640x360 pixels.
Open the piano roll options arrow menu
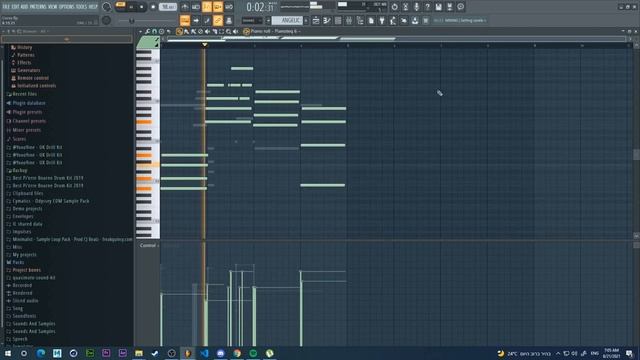[140, 31]
